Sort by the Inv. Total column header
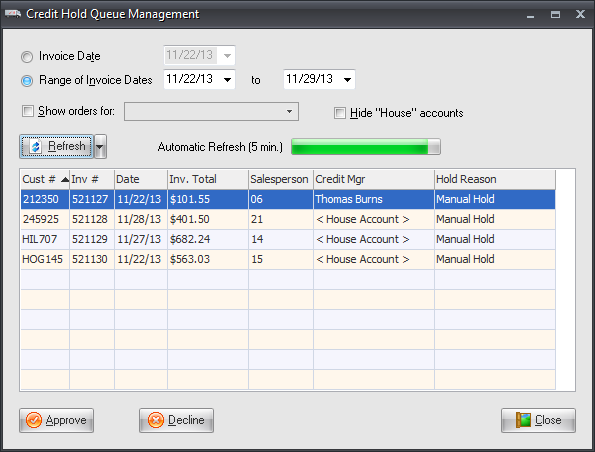 (208, 179)
